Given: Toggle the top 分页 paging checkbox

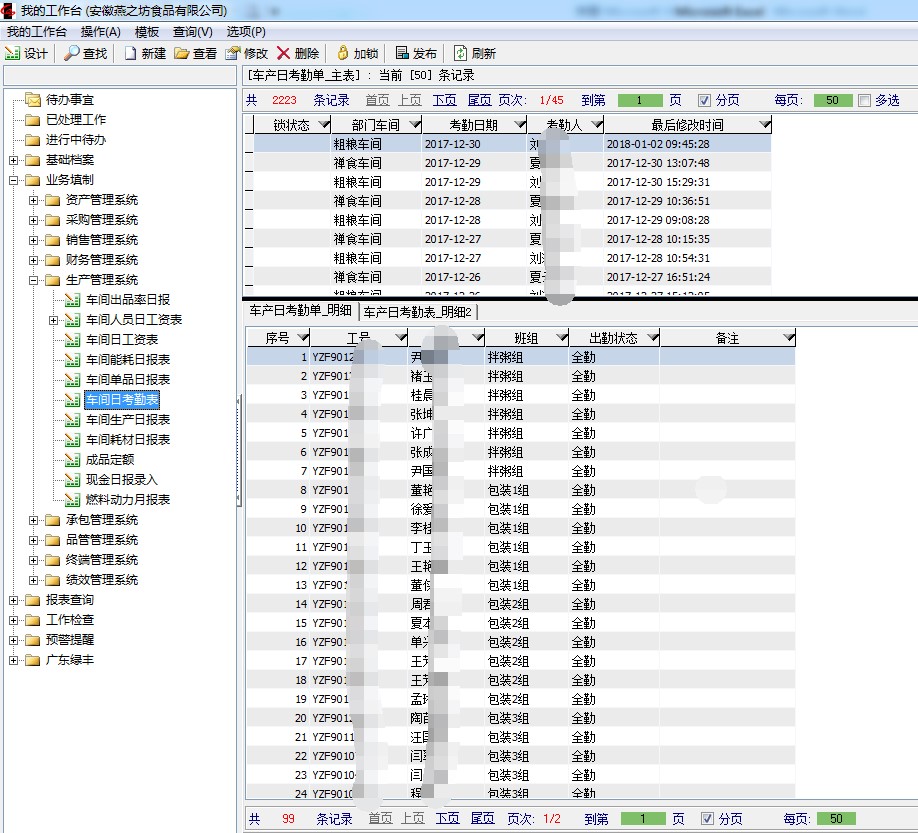Looking at the screenshot, I should coord(705,100).
